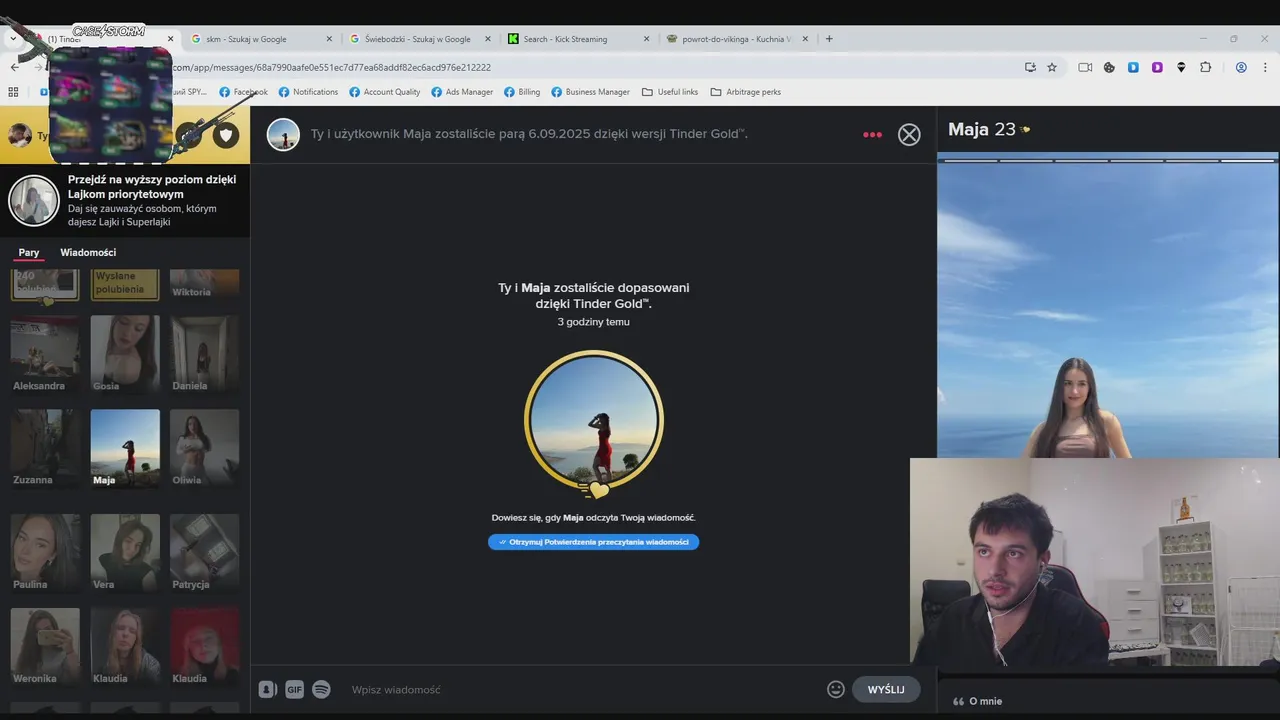Open the Extensions puzzle icon
The image size is (1280, 720).
click(1205, 67)
